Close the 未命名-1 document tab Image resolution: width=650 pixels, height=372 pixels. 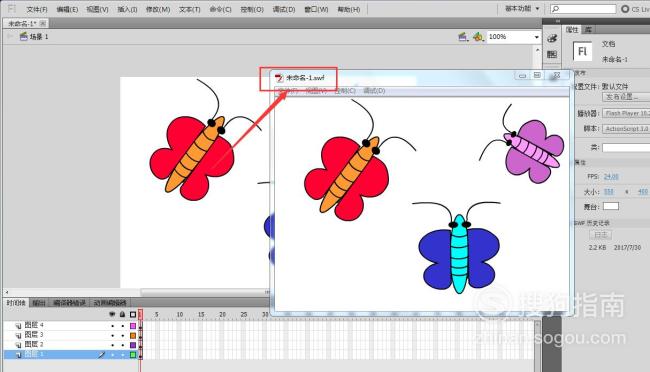[43, 24]
